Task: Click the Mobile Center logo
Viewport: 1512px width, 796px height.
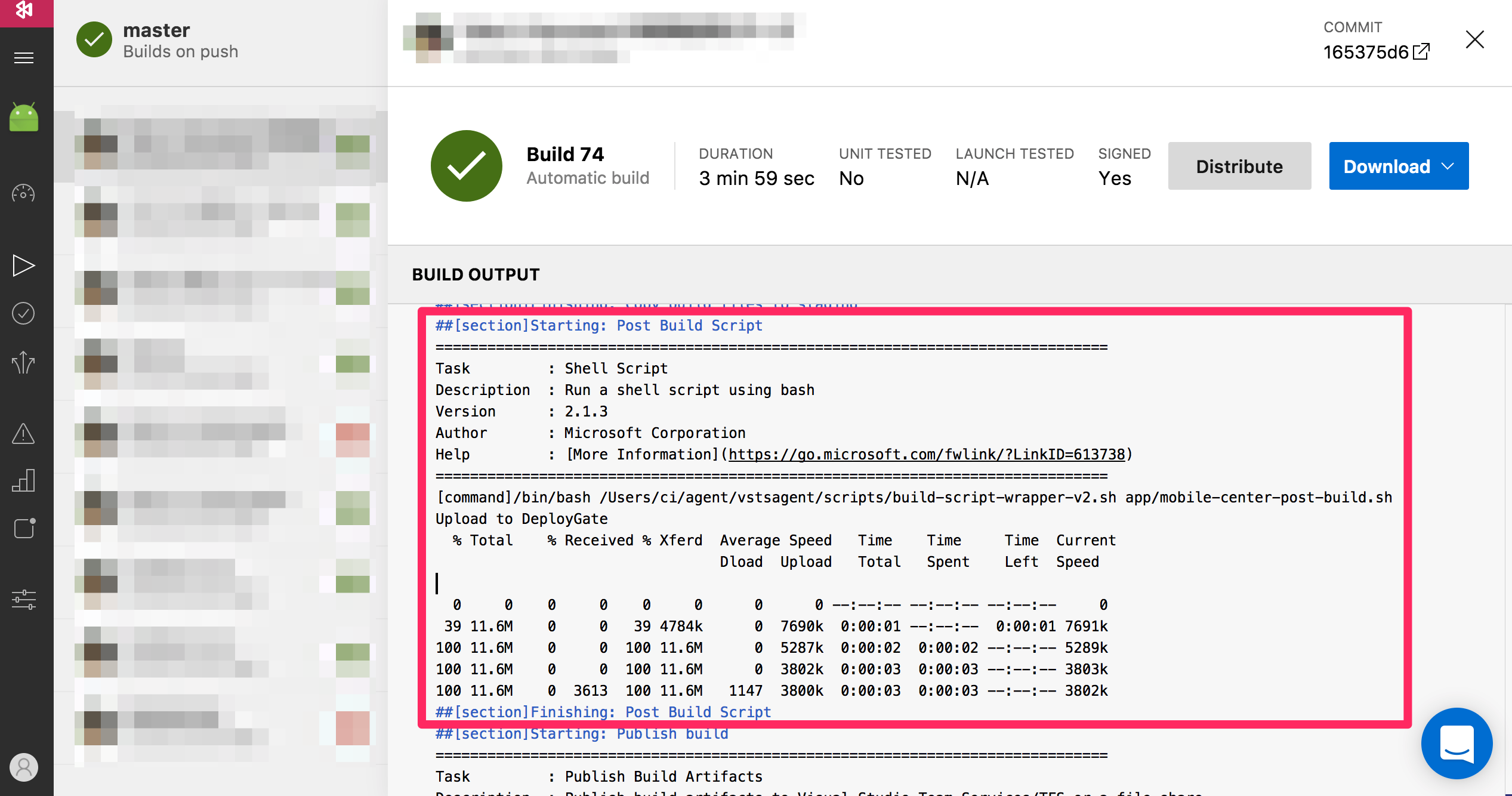Action: pos(24,10)
